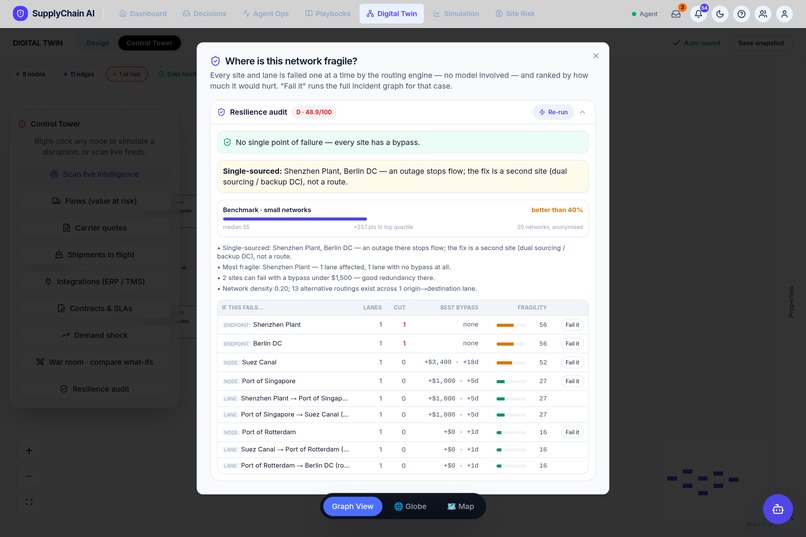Click Scan live intelligence

pos(95,174)
